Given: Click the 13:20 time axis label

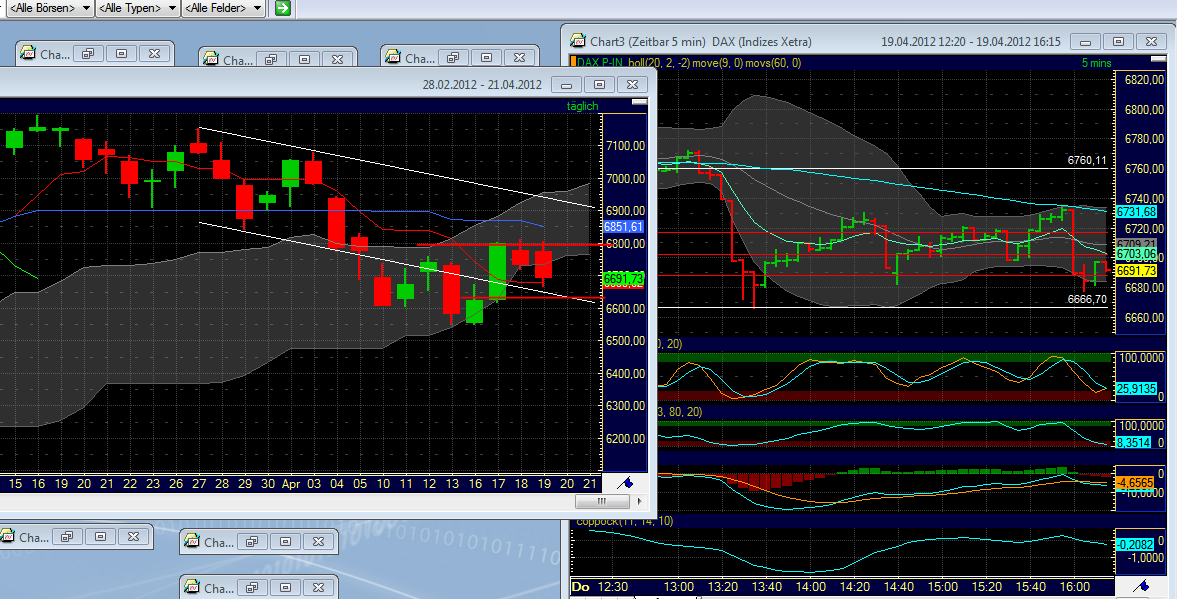Looking at the screenshot, I should tap(722, 586).
